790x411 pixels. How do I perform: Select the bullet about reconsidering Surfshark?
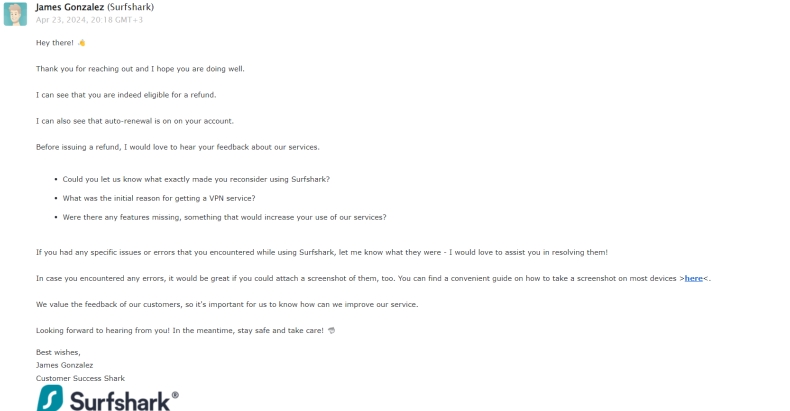point(196,179)
